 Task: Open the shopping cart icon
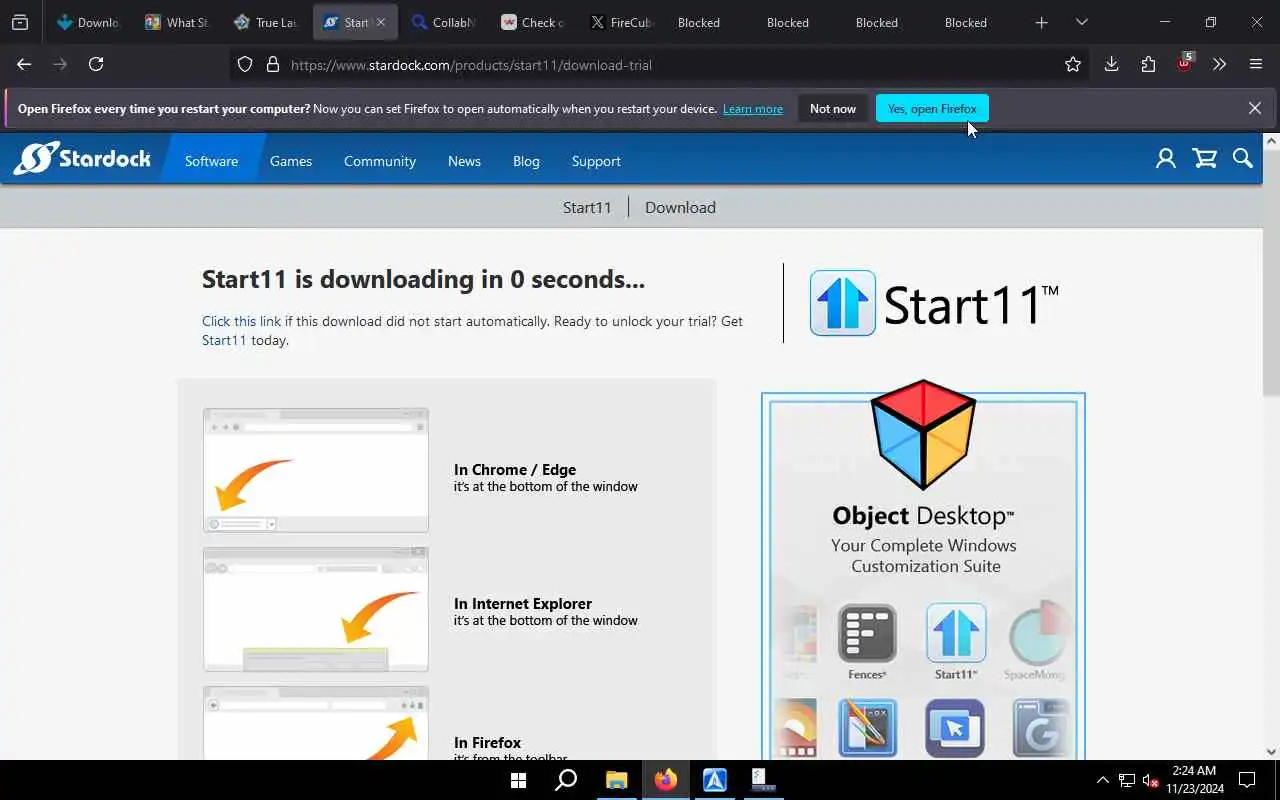tap(1205, 158)
